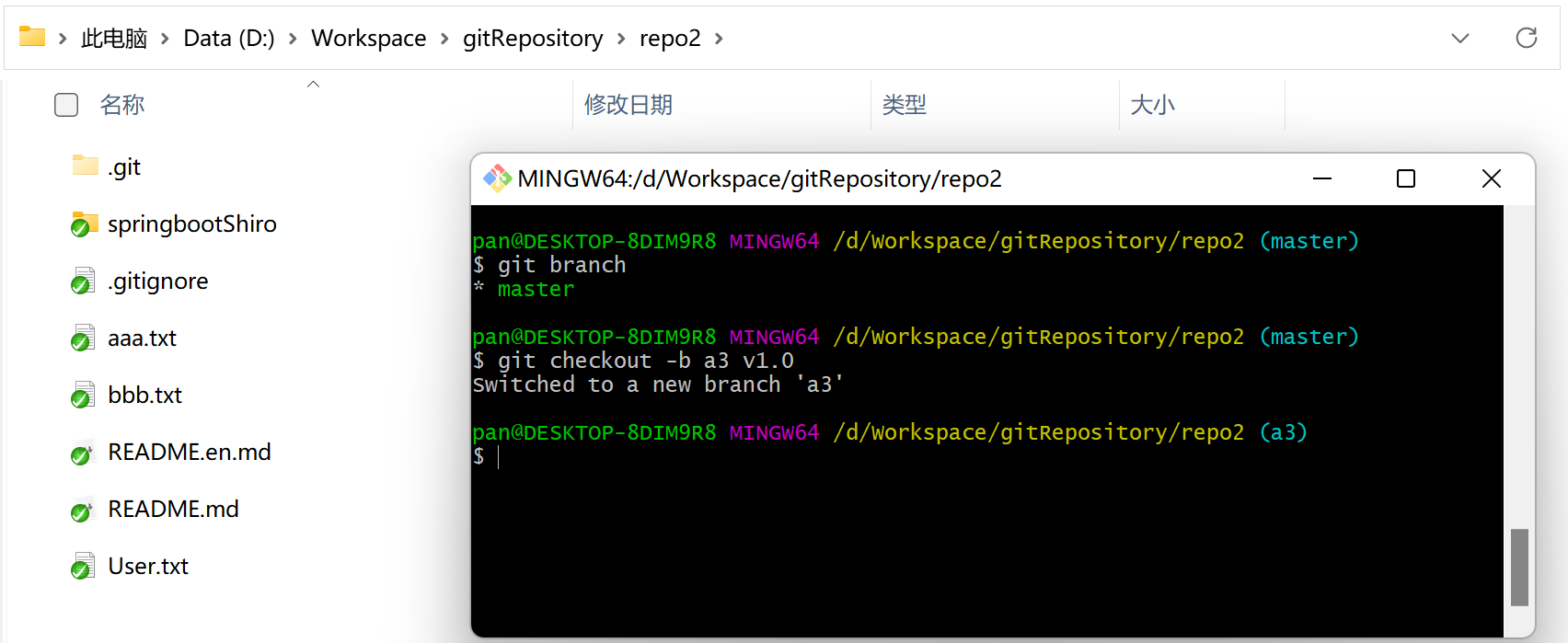Toggle the select-all checkbox beside 名称

[66, 105]
